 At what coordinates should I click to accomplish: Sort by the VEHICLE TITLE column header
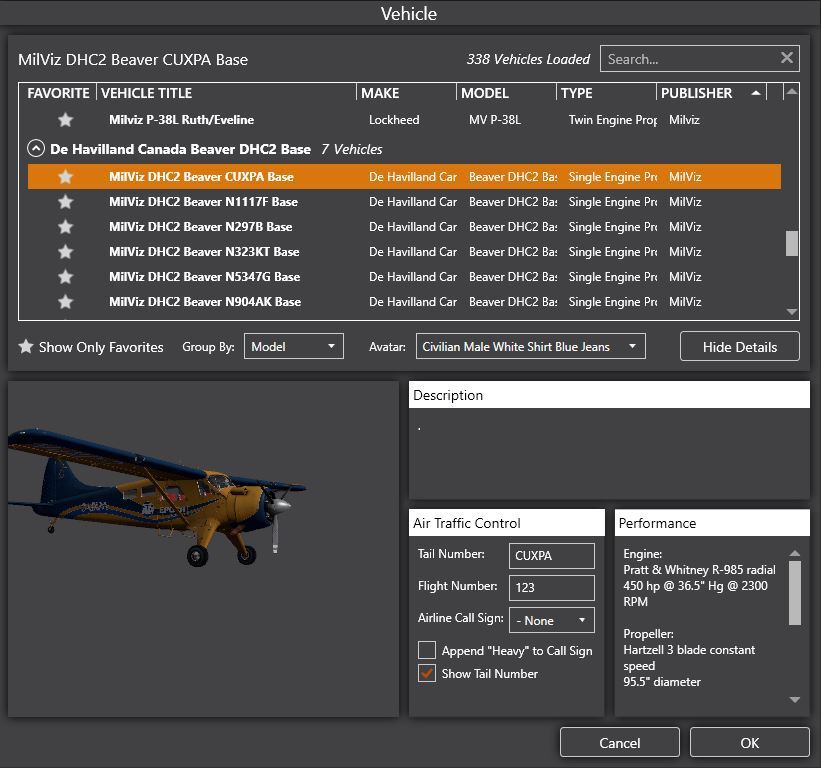coord(227,93)
